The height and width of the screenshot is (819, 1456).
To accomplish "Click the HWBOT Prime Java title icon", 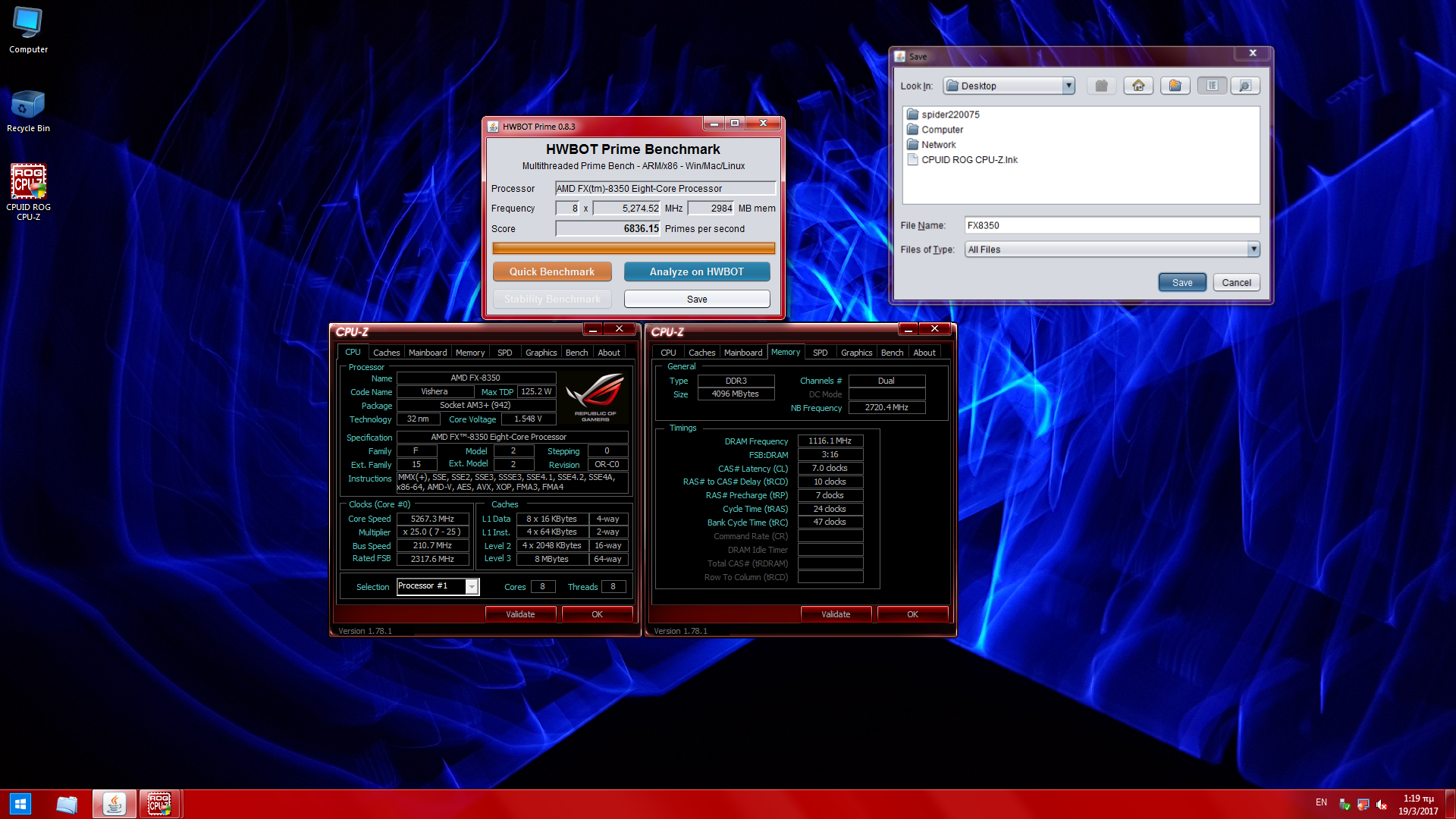I will pos(493,127).
